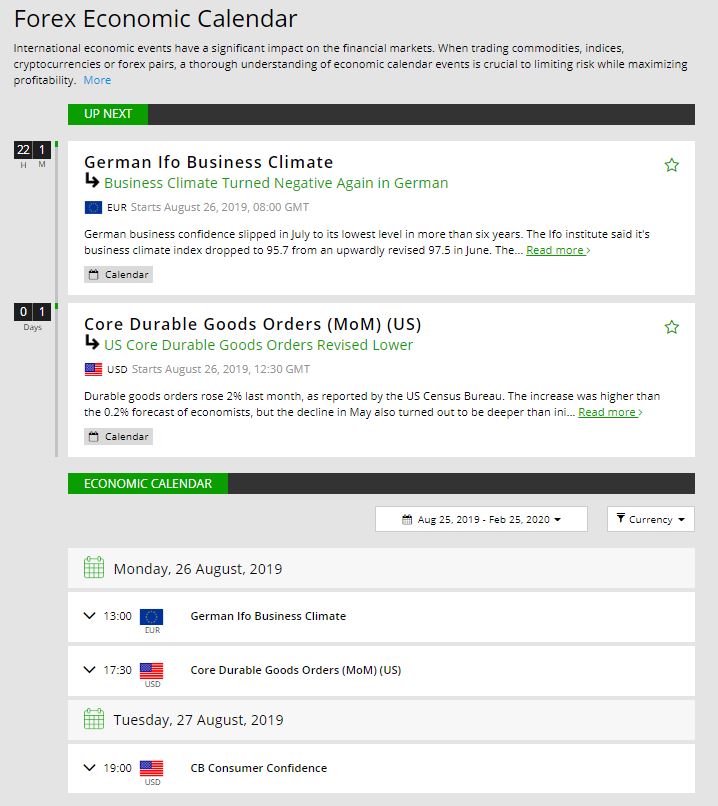This screenshot has height=806, width=718.
Task: Click Calendar button in Core Durable Goods card
Action: point(119,436)
